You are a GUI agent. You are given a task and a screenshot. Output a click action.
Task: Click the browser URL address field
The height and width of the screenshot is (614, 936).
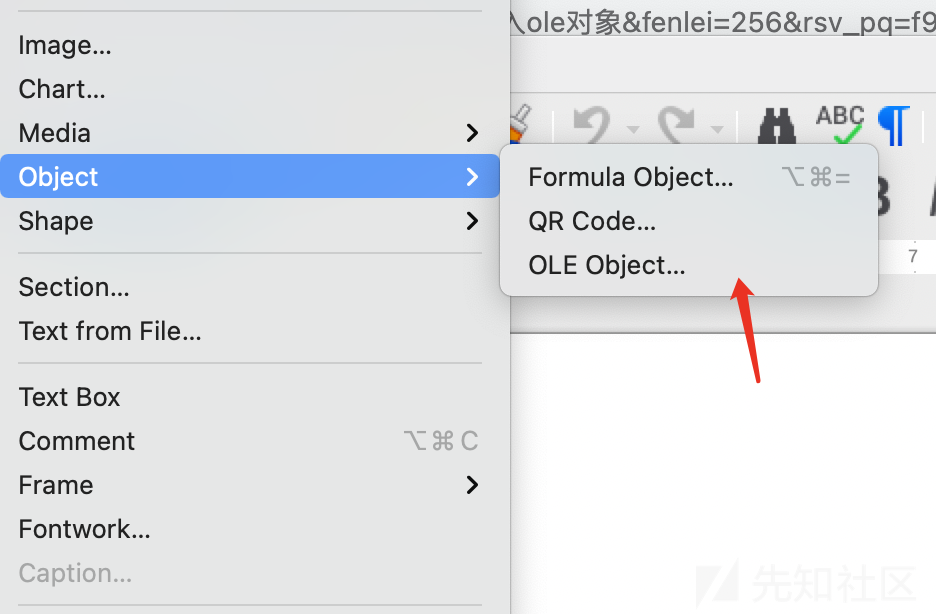coord(723,23)
